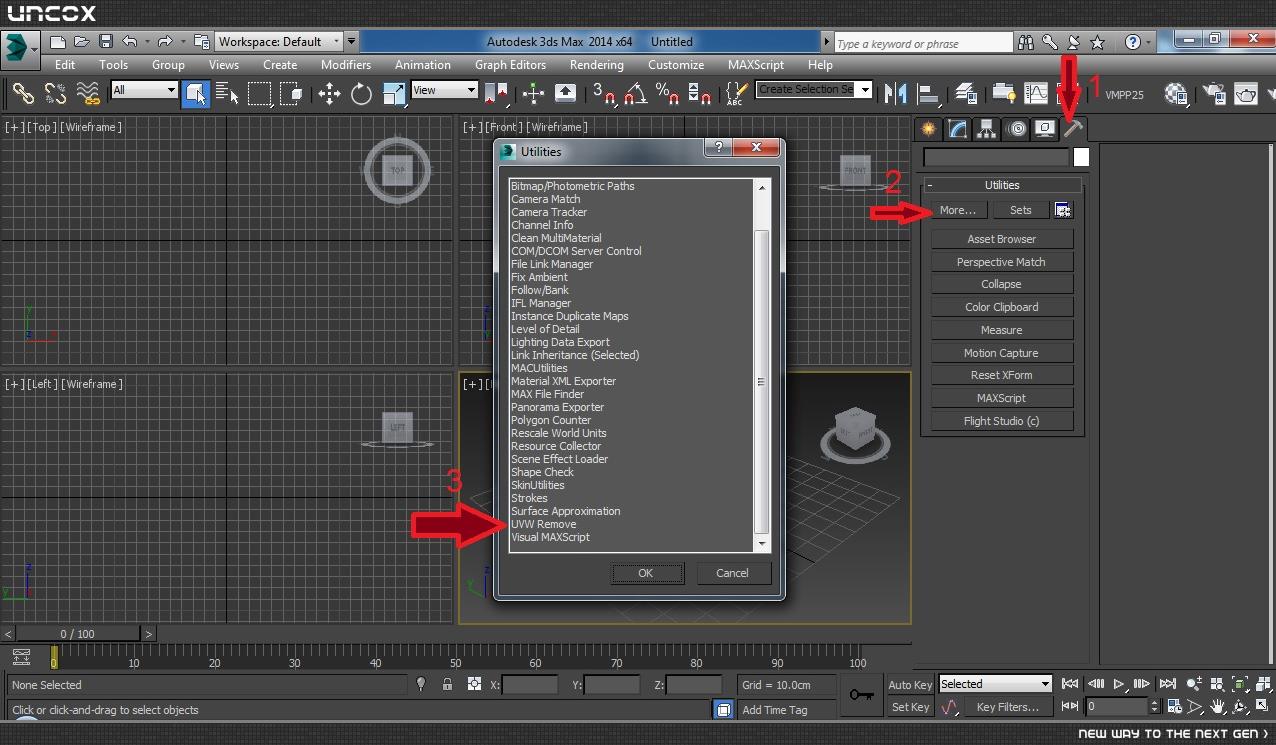Image resolution: width=1276 pixels, height=745 pixels.
Task: Select the Scale tool
Action: tap(394, 94)
